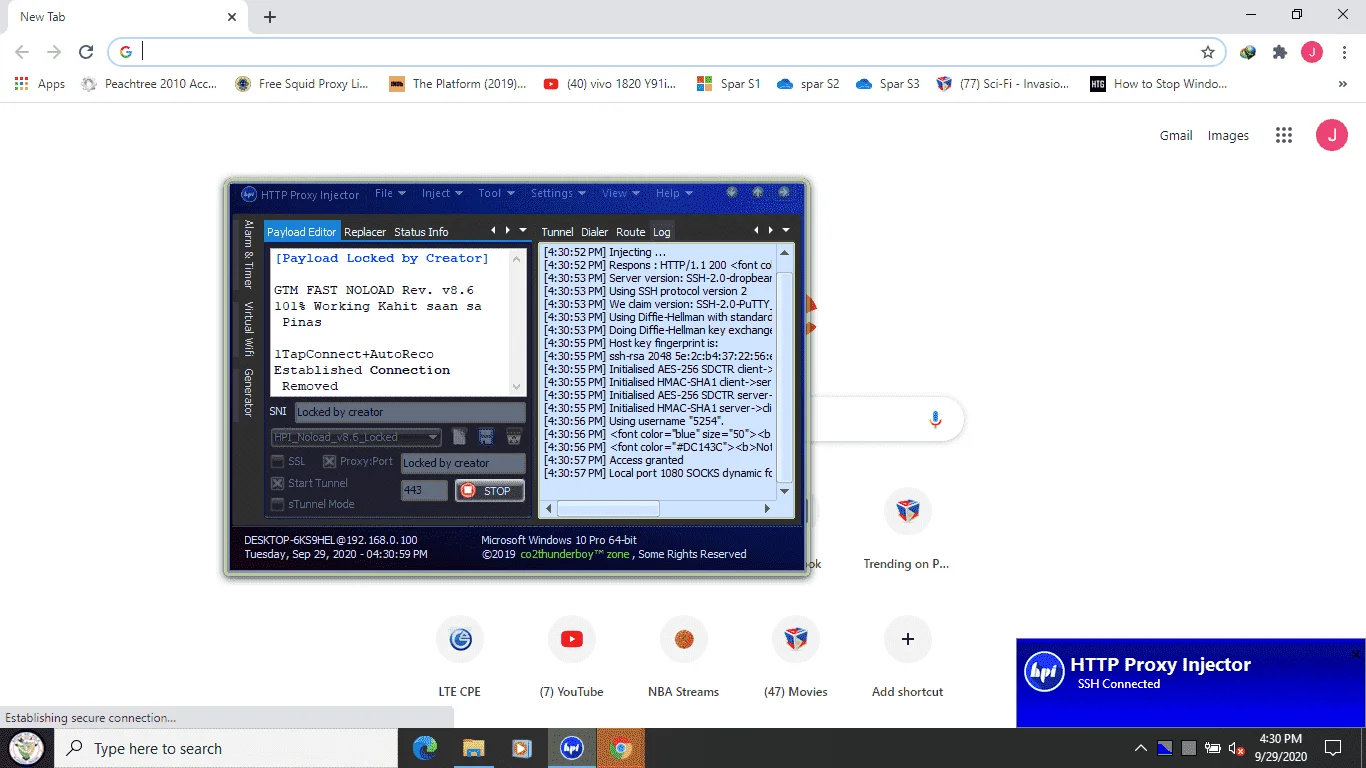Open the Settings menu dropdown
Image resolution: width=1366 pixels, height=768 pixels.
558,193
